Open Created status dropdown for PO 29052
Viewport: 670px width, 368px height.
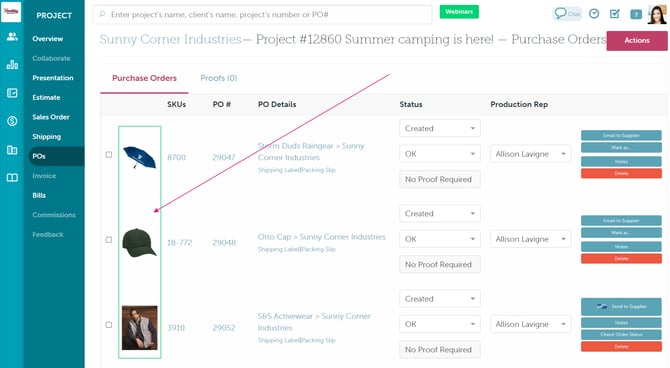(x=440, y=298)
